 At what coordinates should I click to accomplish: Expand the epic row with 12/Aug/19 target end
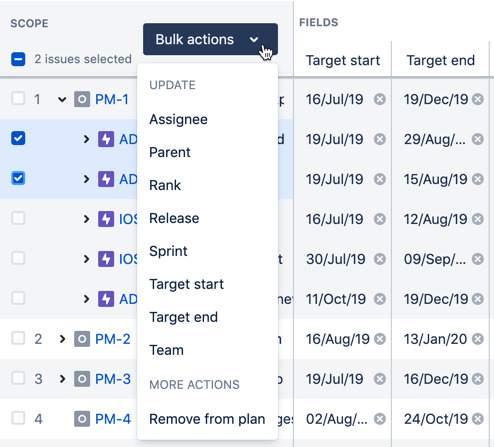(86, 219)
